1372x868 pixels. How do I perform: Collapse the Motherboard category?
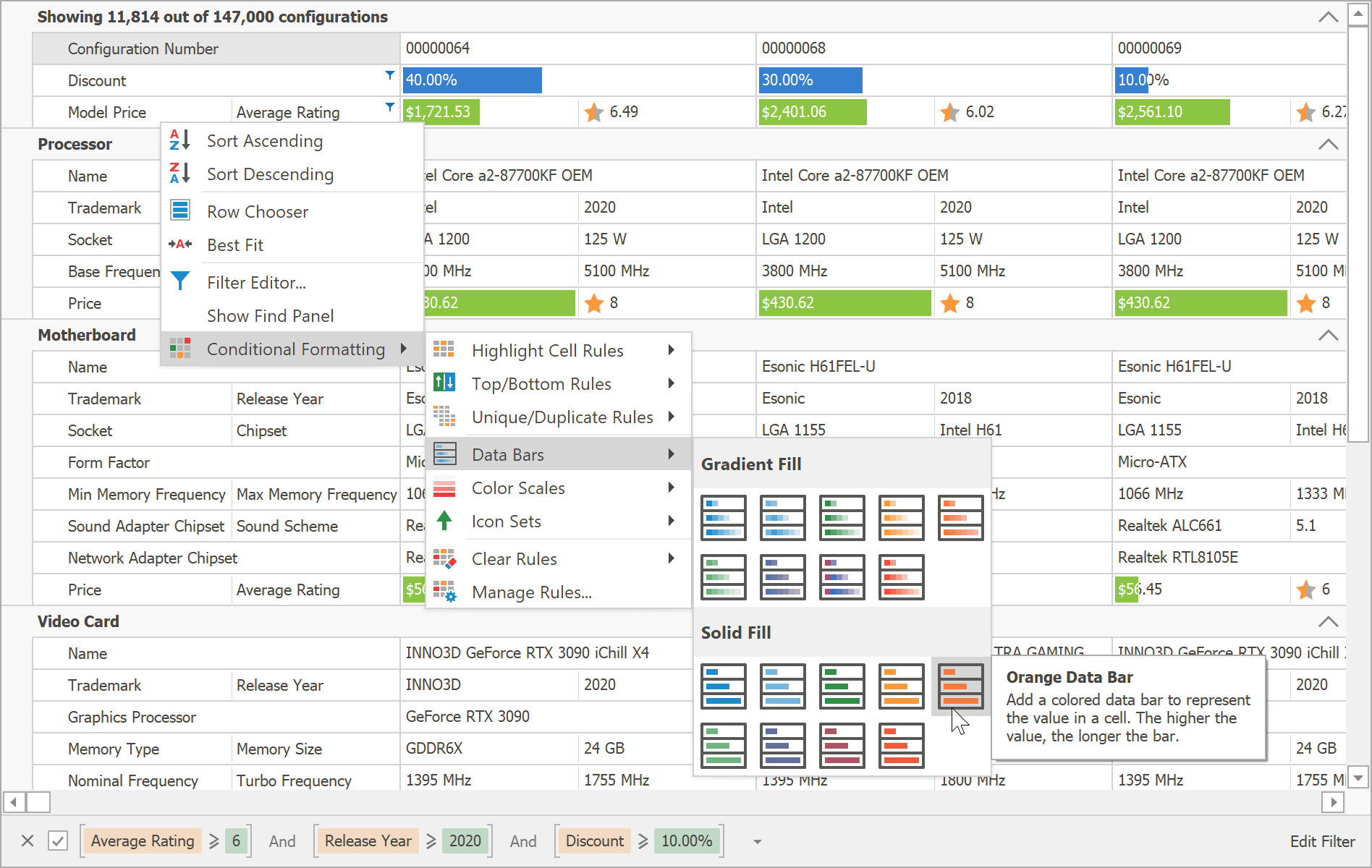click(1328, 335)
